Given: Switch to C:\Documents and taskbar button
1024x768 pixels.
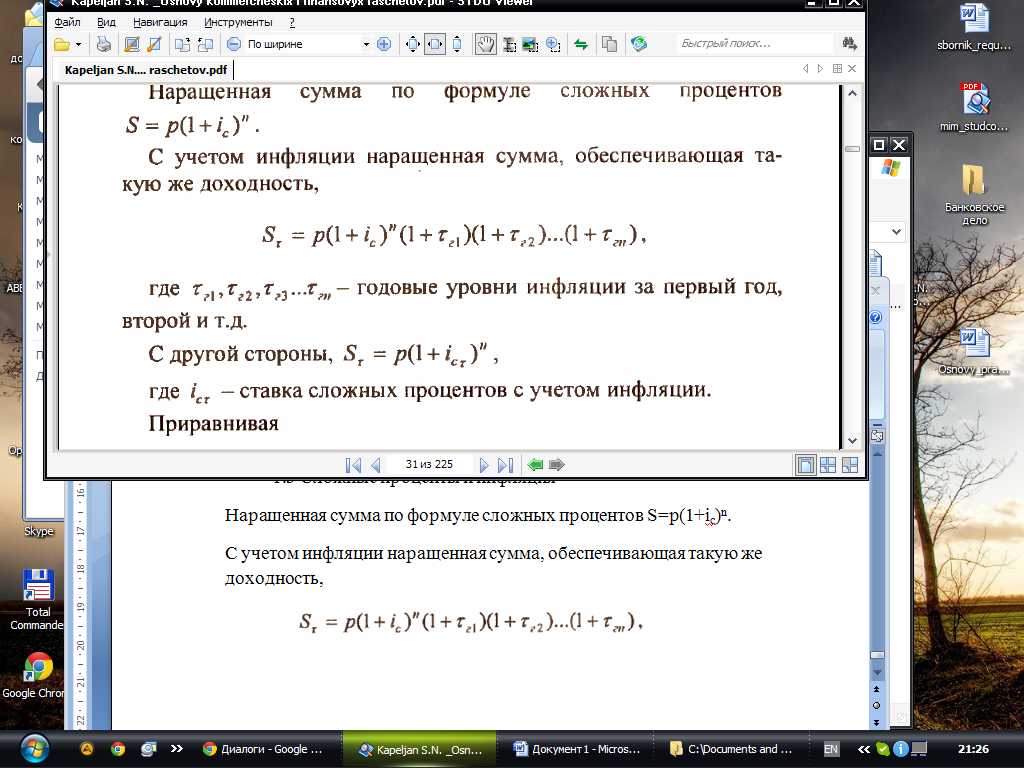Looking at the screenshot, I should pyautogui.click(x=731, y=749).
